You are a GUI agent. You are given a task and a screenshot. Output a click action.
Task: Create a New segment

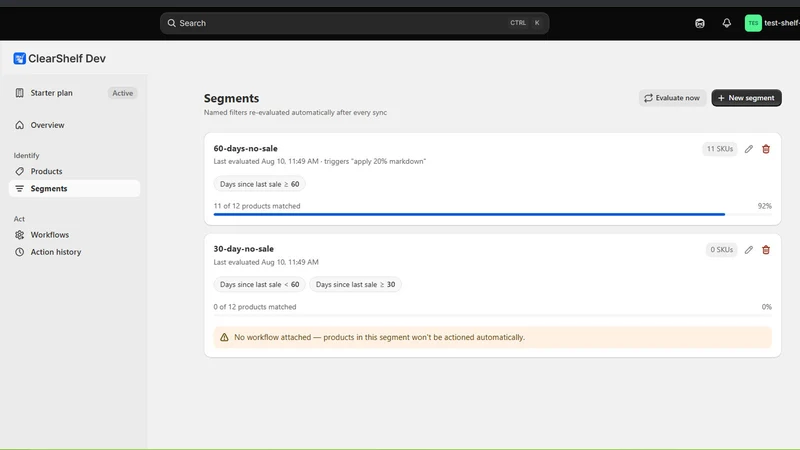746,98
